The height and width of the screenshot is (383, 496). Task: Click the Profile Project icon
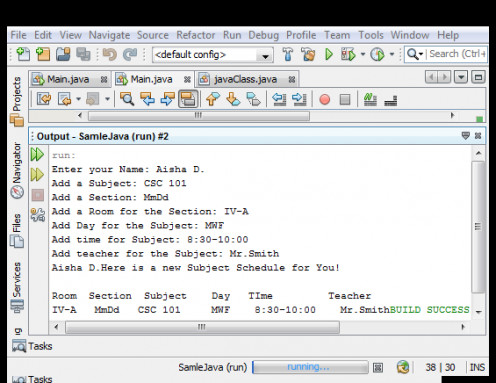pyautogui.click(x=377, y=54)
